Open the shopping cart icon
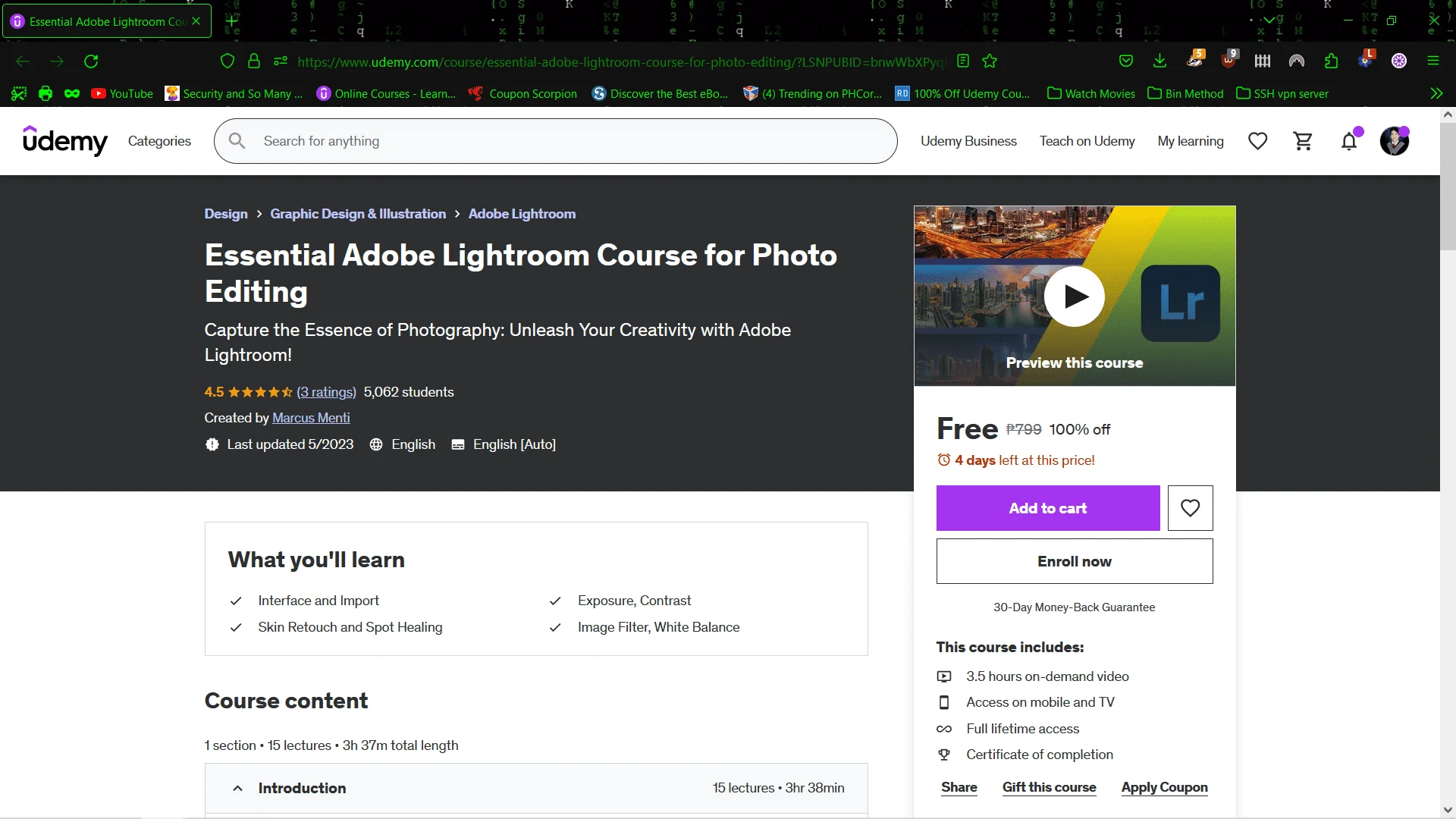Image resolution: width=1456 pixels, height=819 pixels. tap(1303, 141)
